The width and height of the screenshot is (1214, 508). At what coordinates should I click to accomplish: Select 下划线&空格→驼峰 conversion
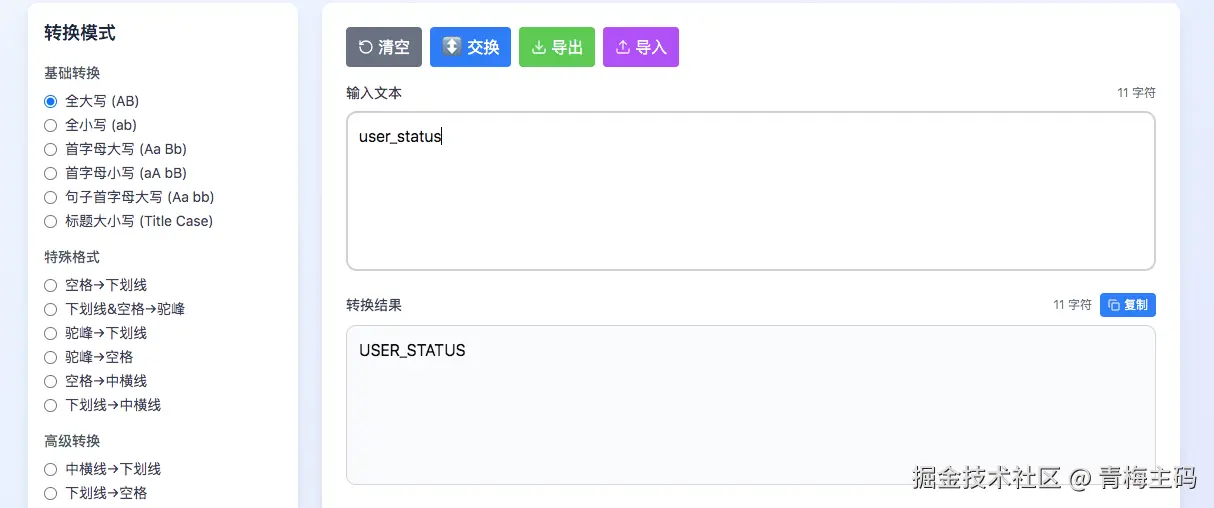pos(51,309)
